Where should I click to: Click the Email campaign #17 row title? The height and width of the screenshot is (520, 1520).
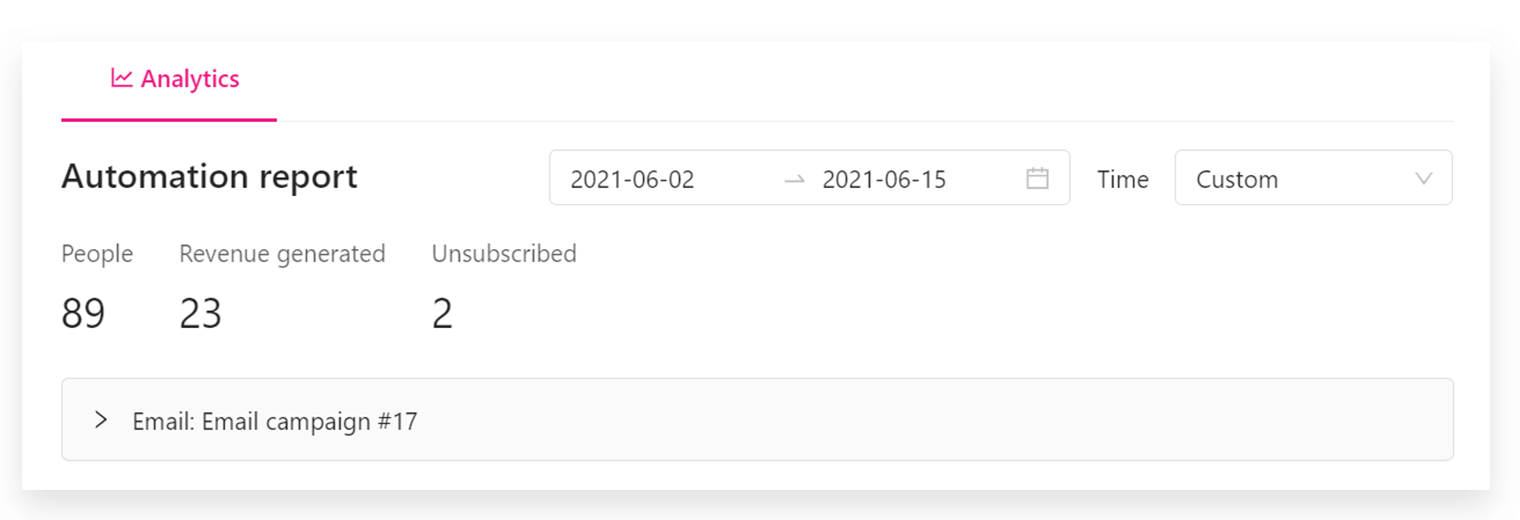(274, 421)
